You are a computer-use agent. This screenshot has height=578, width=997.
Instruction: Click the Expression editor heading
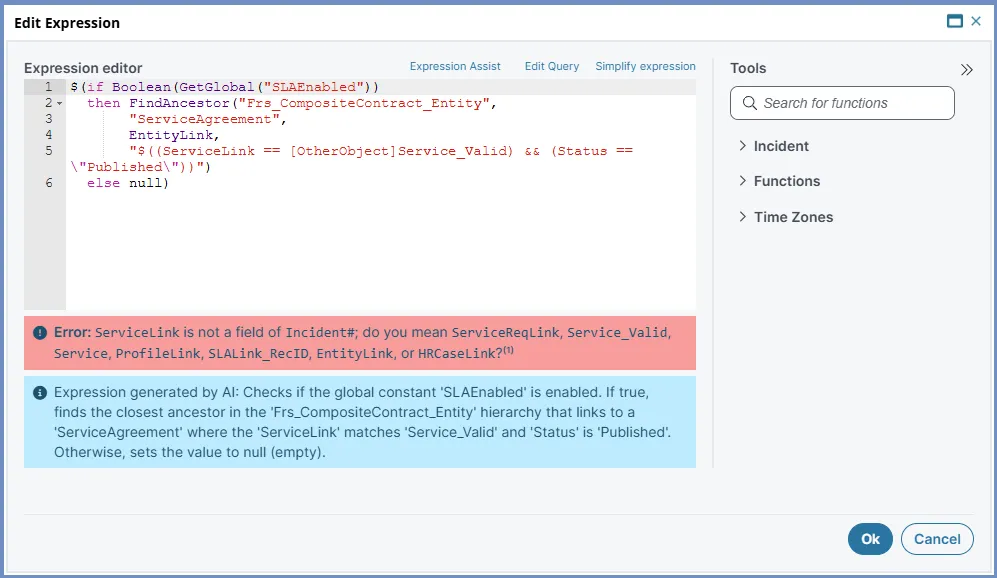(83, 68)
